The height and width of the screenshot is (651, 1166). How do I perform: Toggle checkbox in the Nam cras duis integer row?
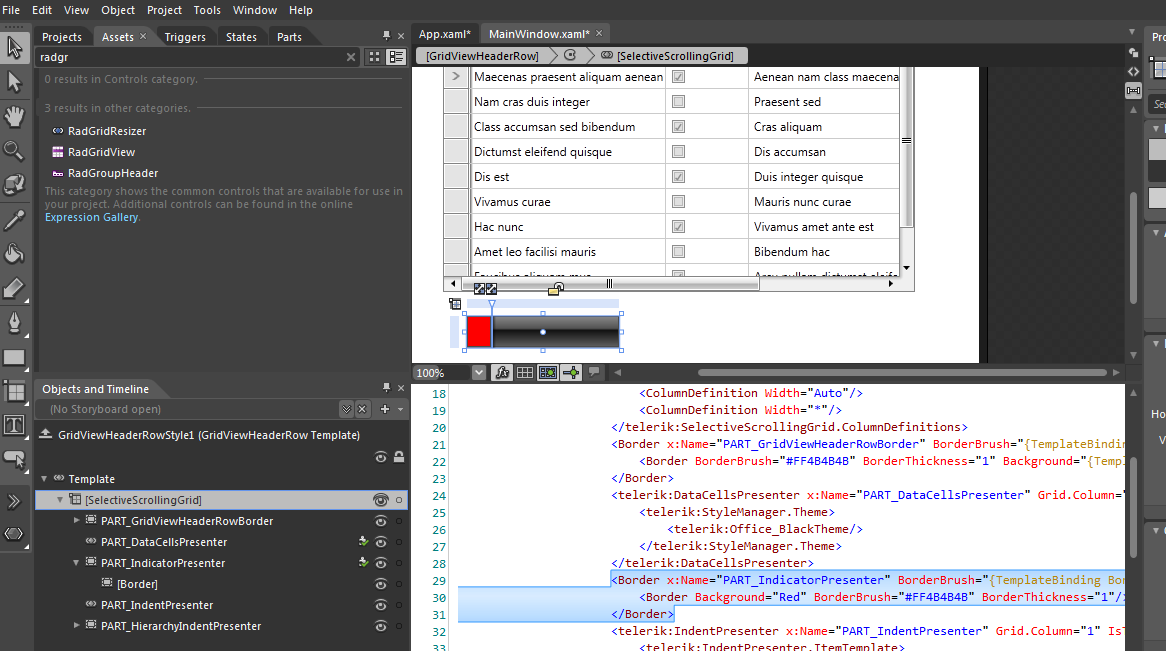pos(678,102)
